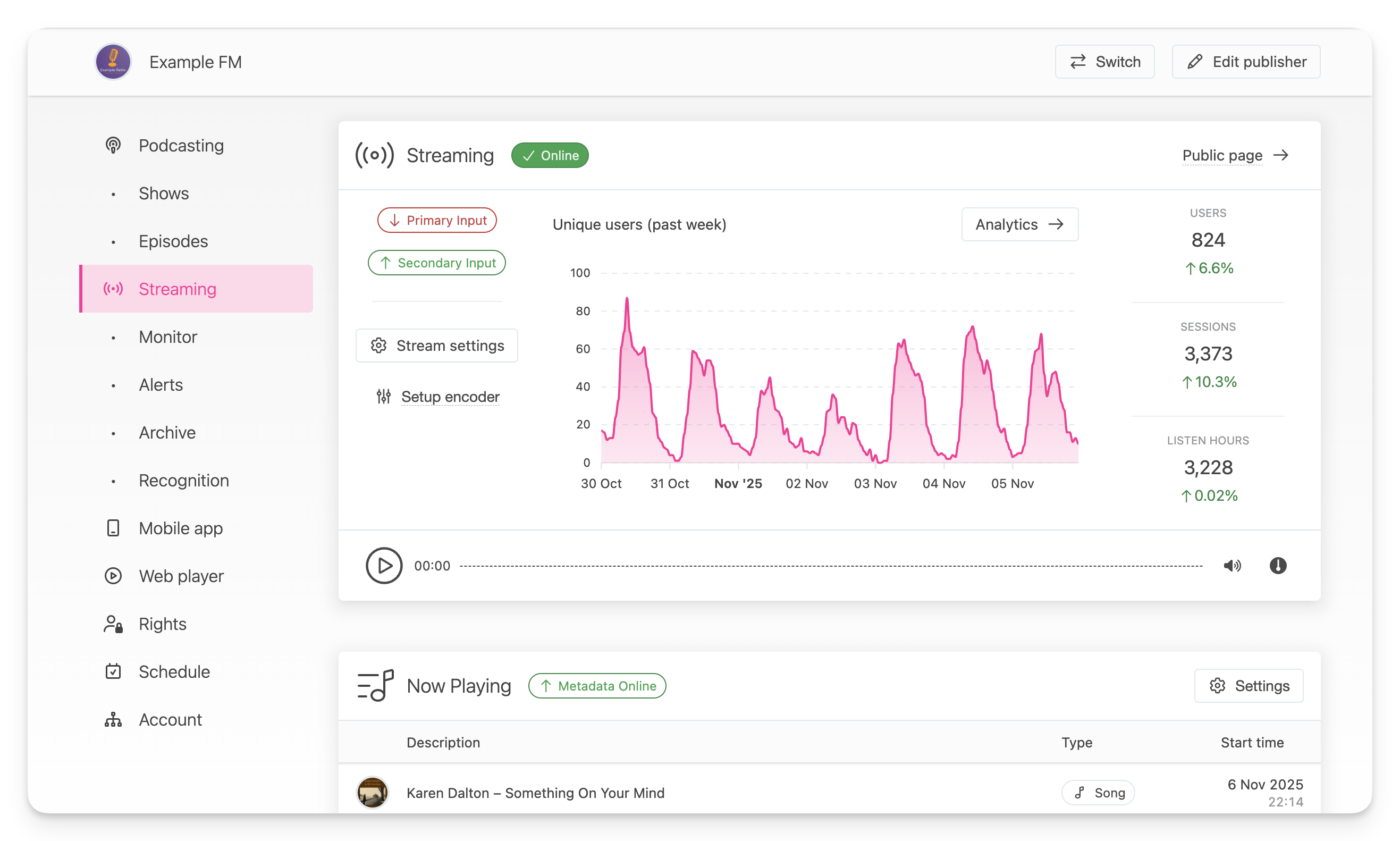Open the Account section in sidebar
The height and width of the screenshot is (841, 1400).
point(170,720)
